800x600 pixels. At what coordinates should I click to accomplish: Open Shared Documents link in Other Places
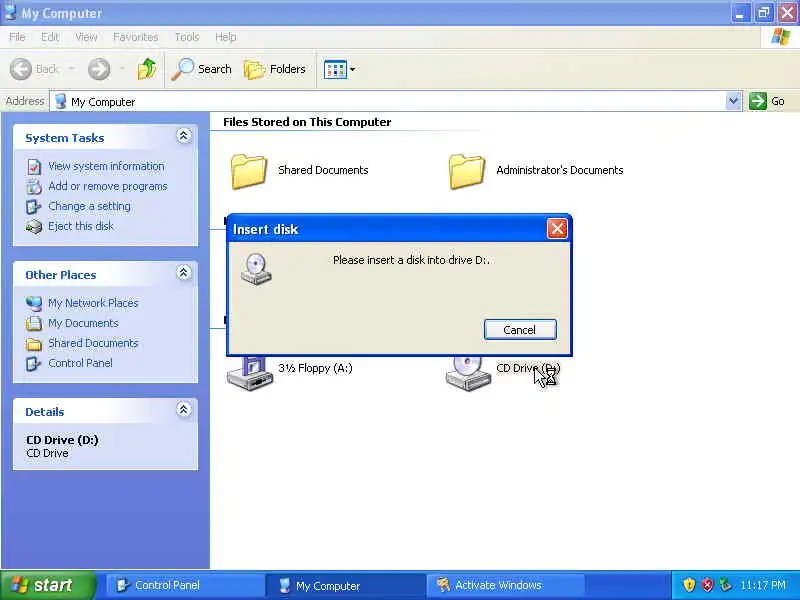[x=93, y=343]
